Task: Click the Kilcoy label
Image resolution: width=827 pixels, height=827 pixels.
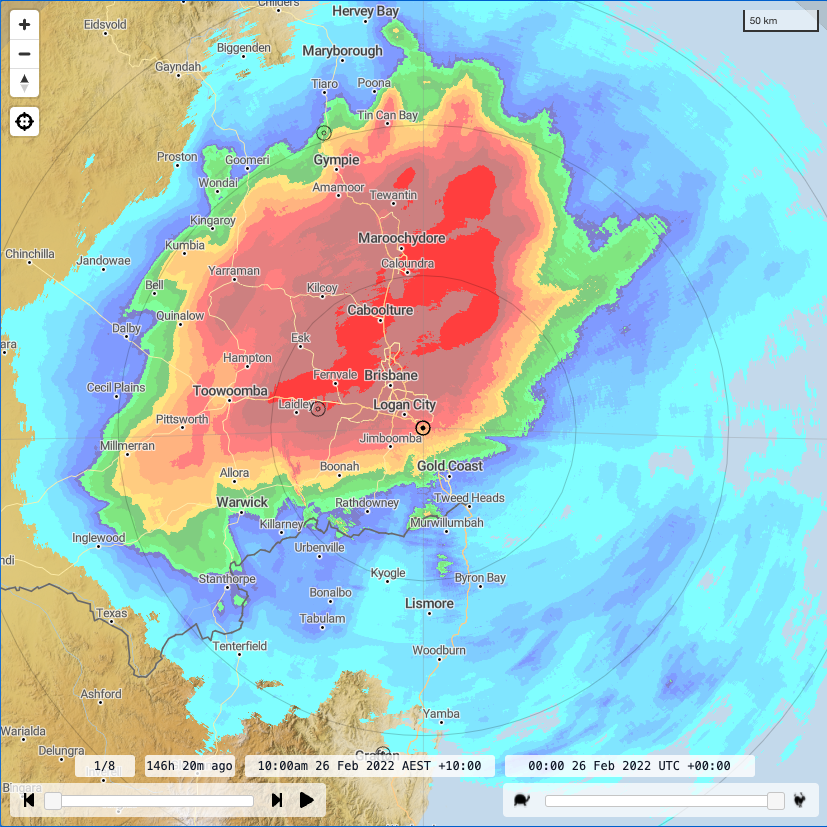Action: pyautogui.click(x=322, y=287)
